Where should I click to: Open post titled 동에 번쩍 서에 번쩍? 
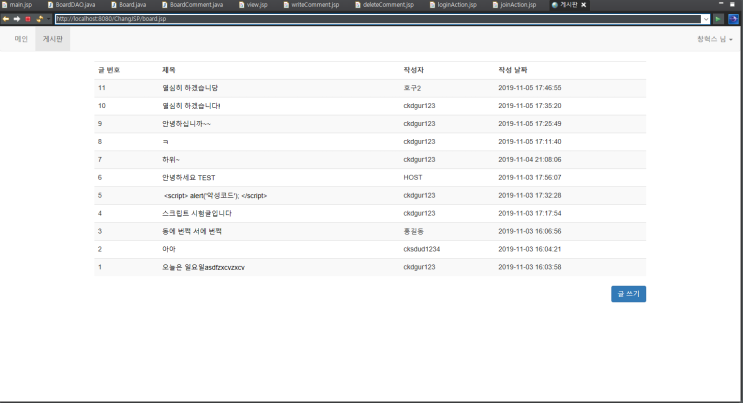[191, 231]
